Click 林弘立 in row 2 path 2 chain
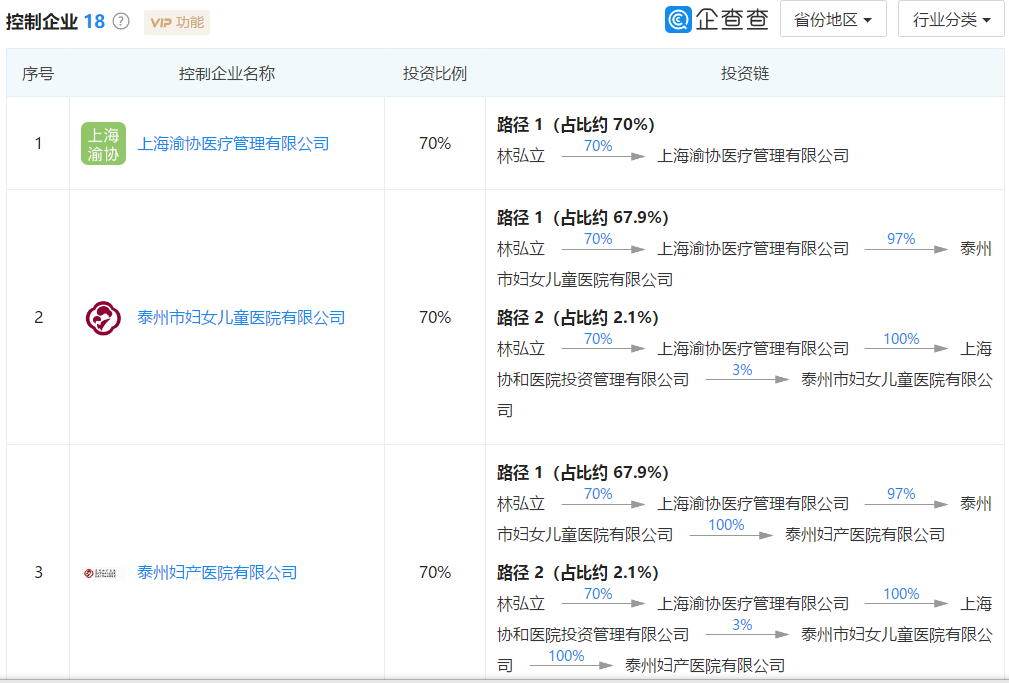Image resolution: width=1009 pixels, height=683 pixels. (521, 349)
